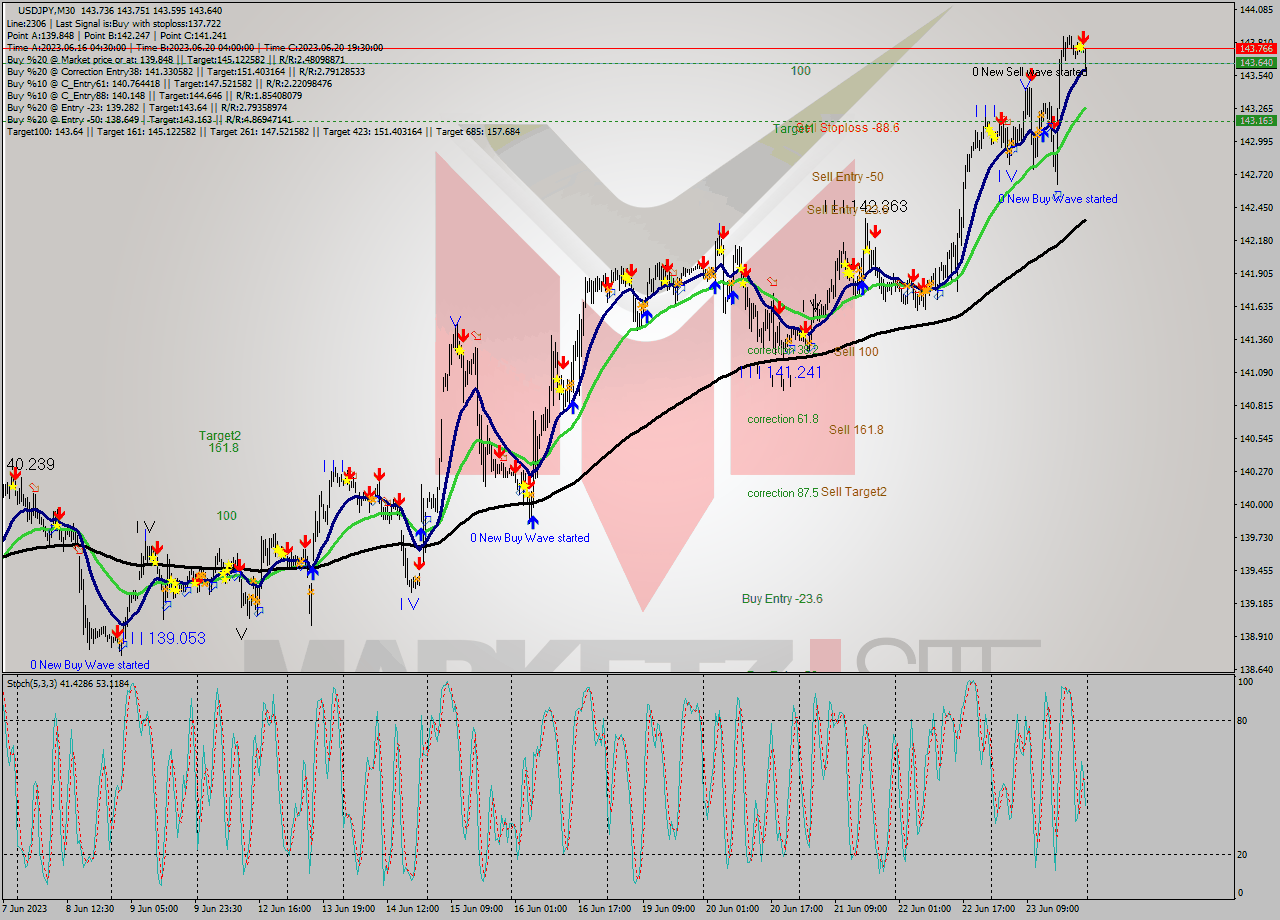Click the 'Buy %10 @ C_Entry61' line
The height and width of the screenshot is (920, 1280).
point(169,83)
